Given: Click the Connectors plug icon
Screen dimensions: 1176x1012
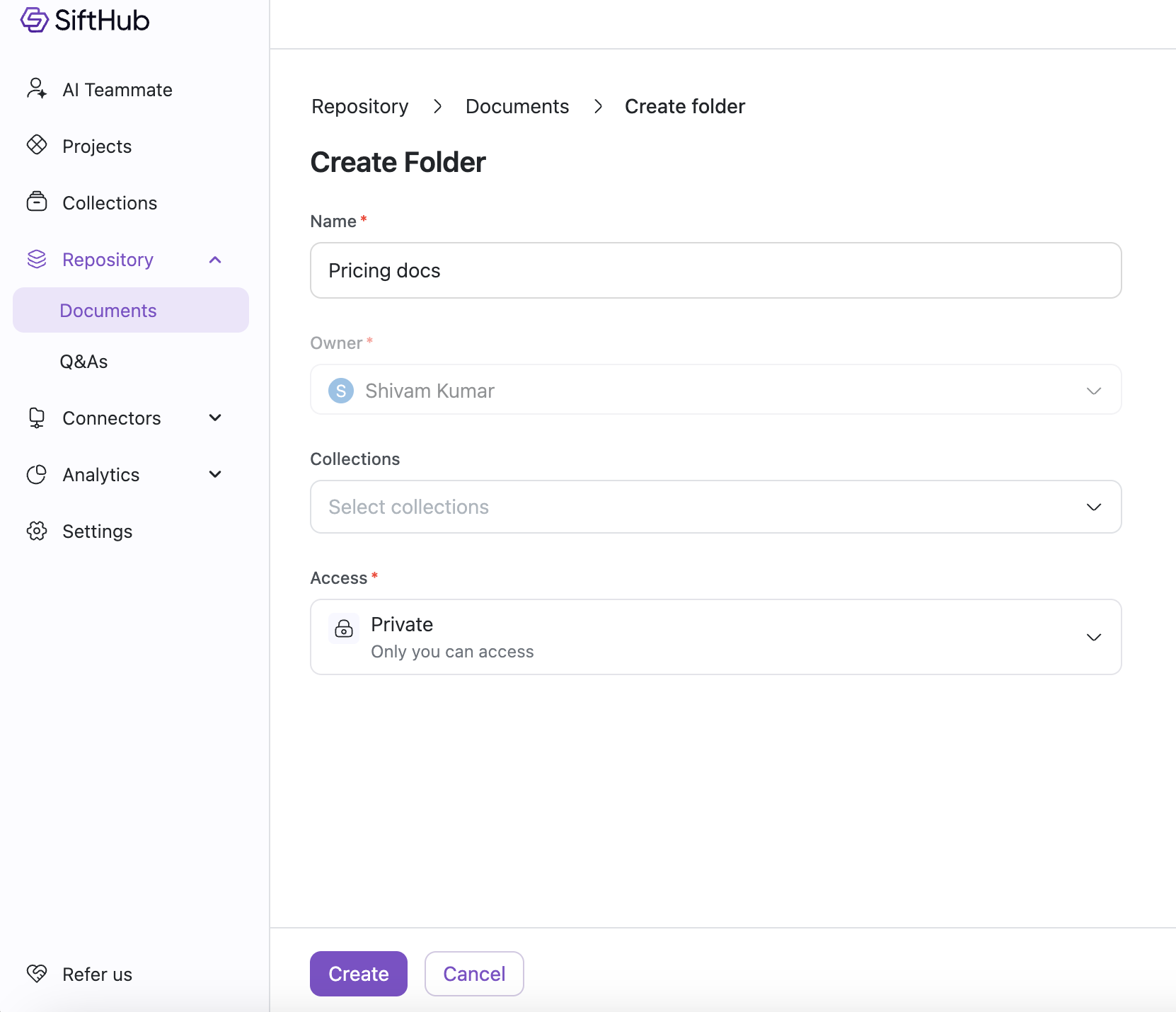Looking at the screenshot, I should pos(37,418).
